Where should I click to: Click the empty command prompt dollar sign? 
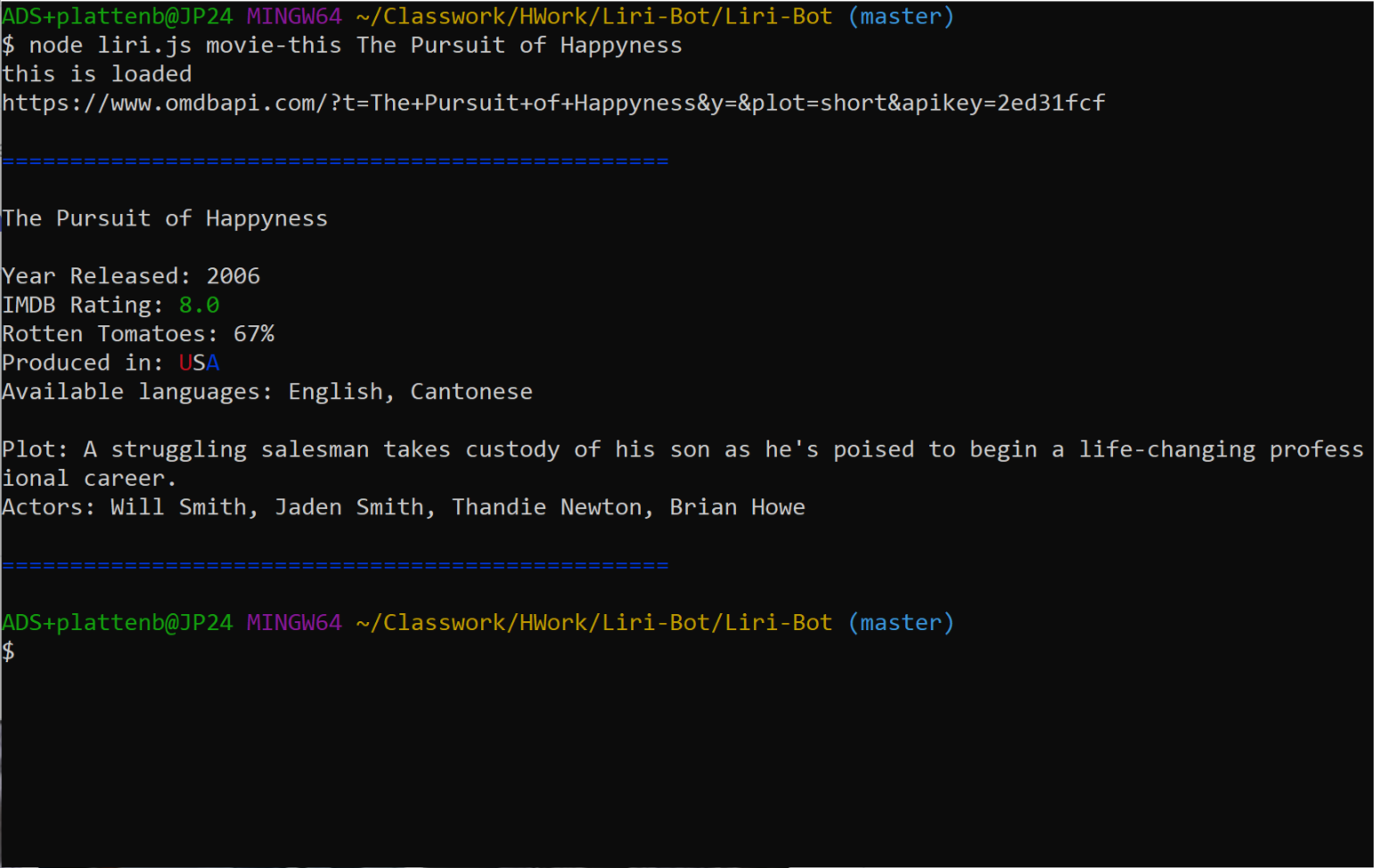[x=9, y=651]
